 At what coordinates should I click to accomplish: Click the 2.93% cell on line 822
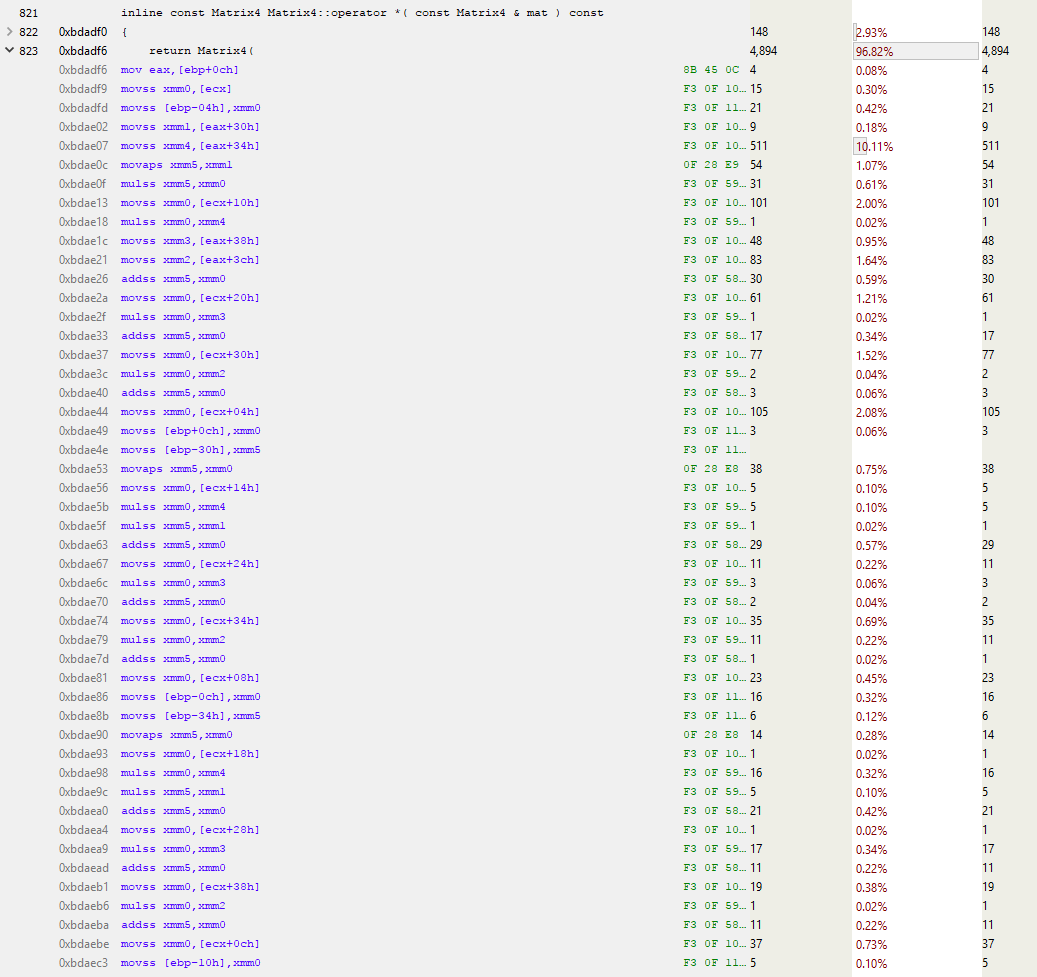[x=870, y=32]
